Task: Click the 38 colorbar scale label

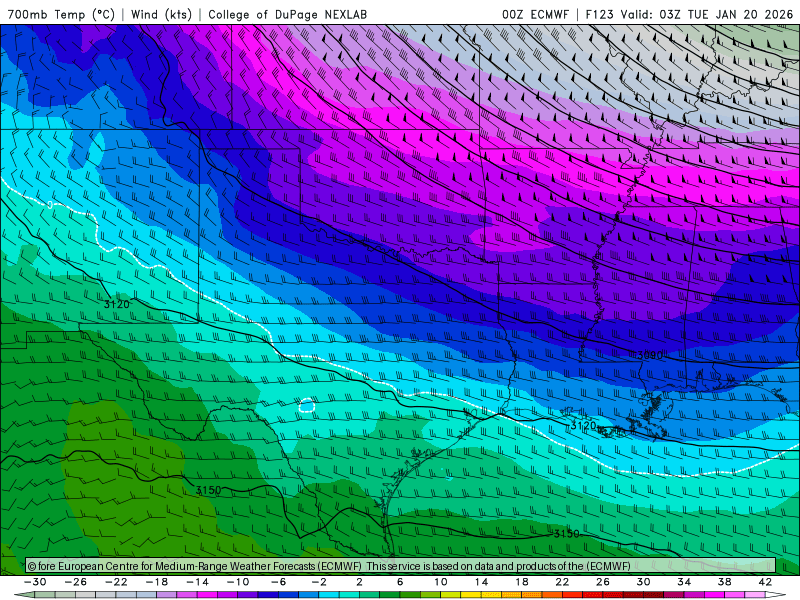Action: [724, 582]
